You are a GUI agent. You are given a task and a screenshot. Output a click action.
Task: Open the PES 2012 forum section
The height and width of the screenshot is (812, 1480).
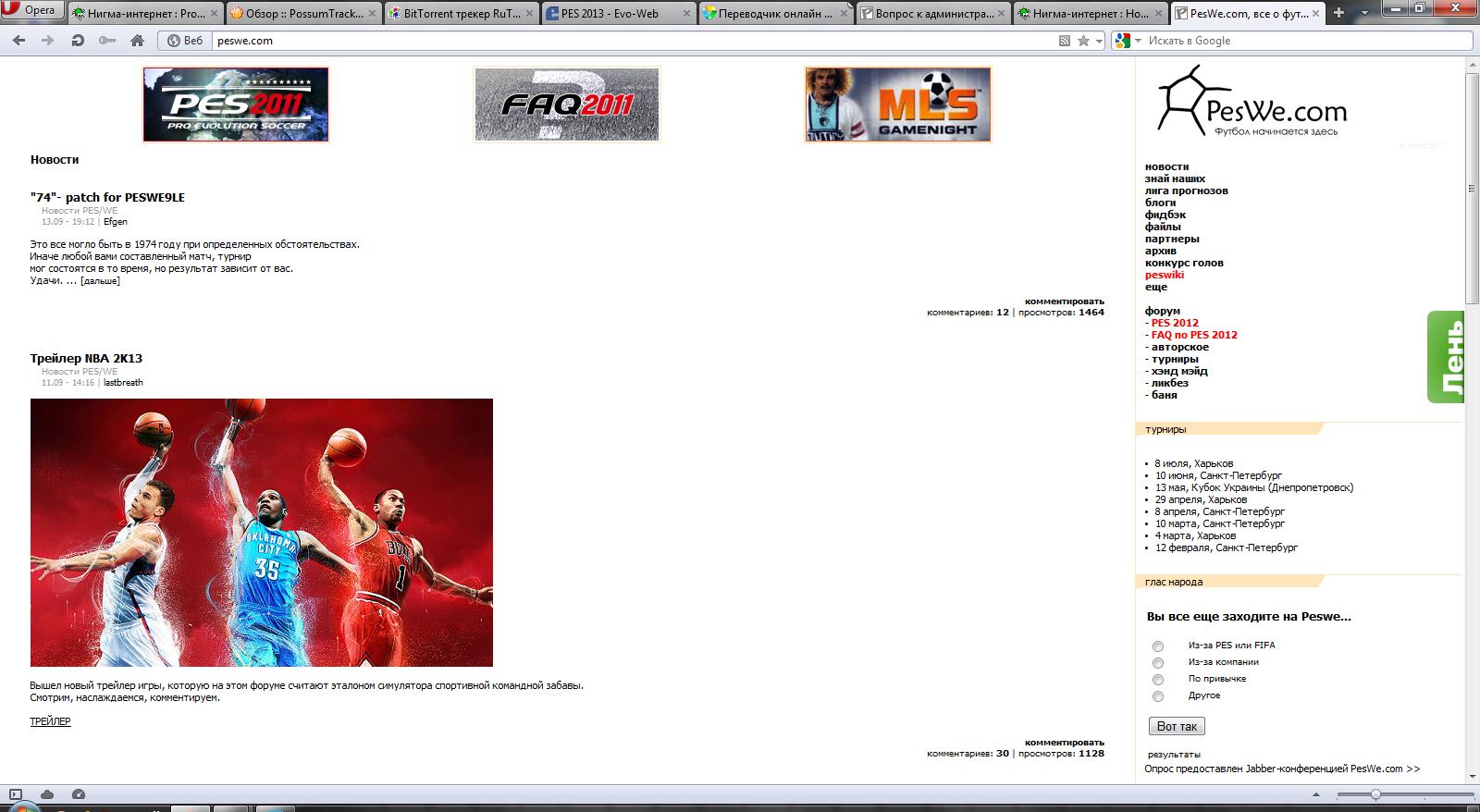click(1175, 323)
